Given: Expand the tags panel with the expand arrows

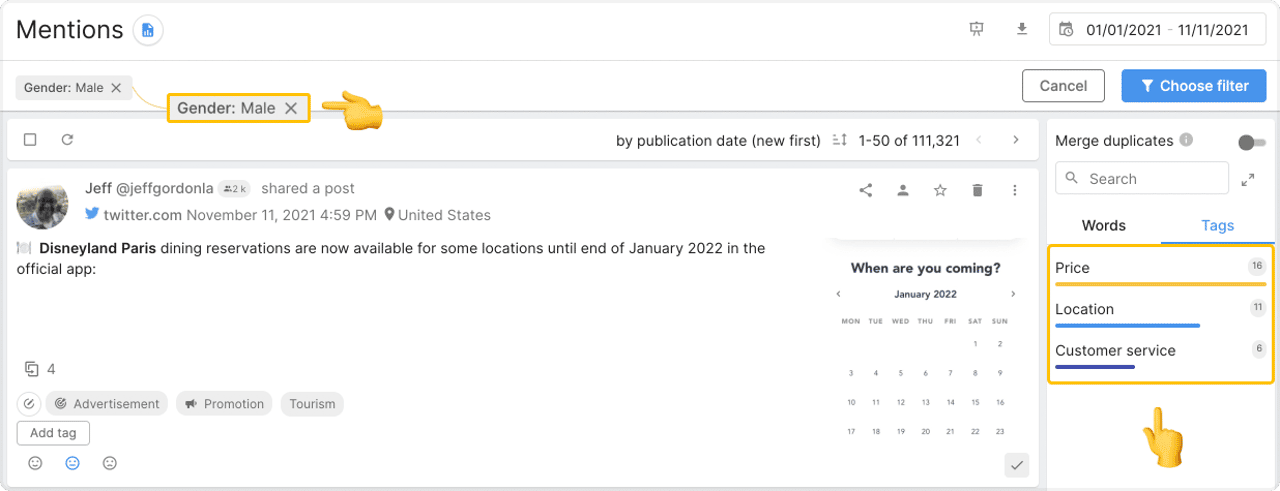Looking at the screenshot, I should coord(1248,179).
